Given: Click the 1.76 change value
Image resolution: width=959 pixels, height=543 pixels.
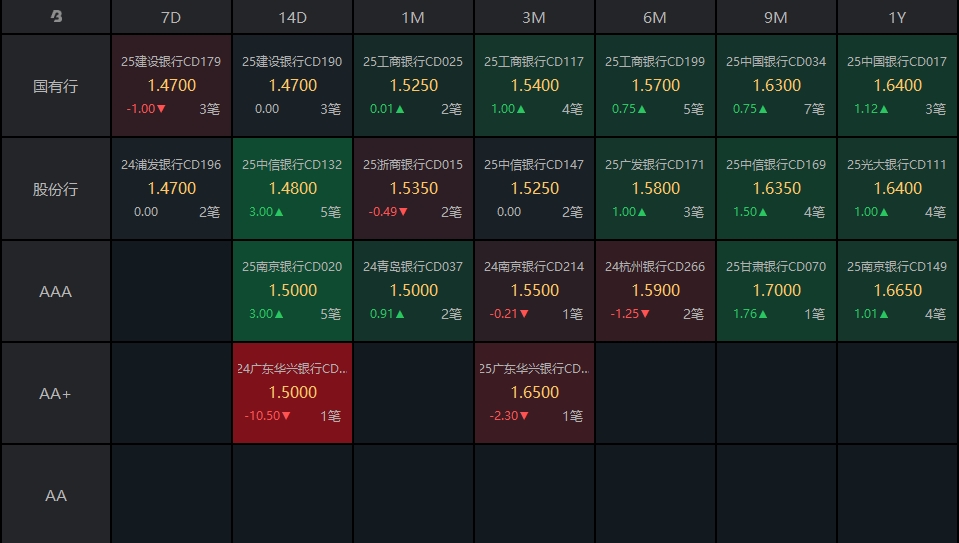Looking at the screenshot, I should [750, 314].
